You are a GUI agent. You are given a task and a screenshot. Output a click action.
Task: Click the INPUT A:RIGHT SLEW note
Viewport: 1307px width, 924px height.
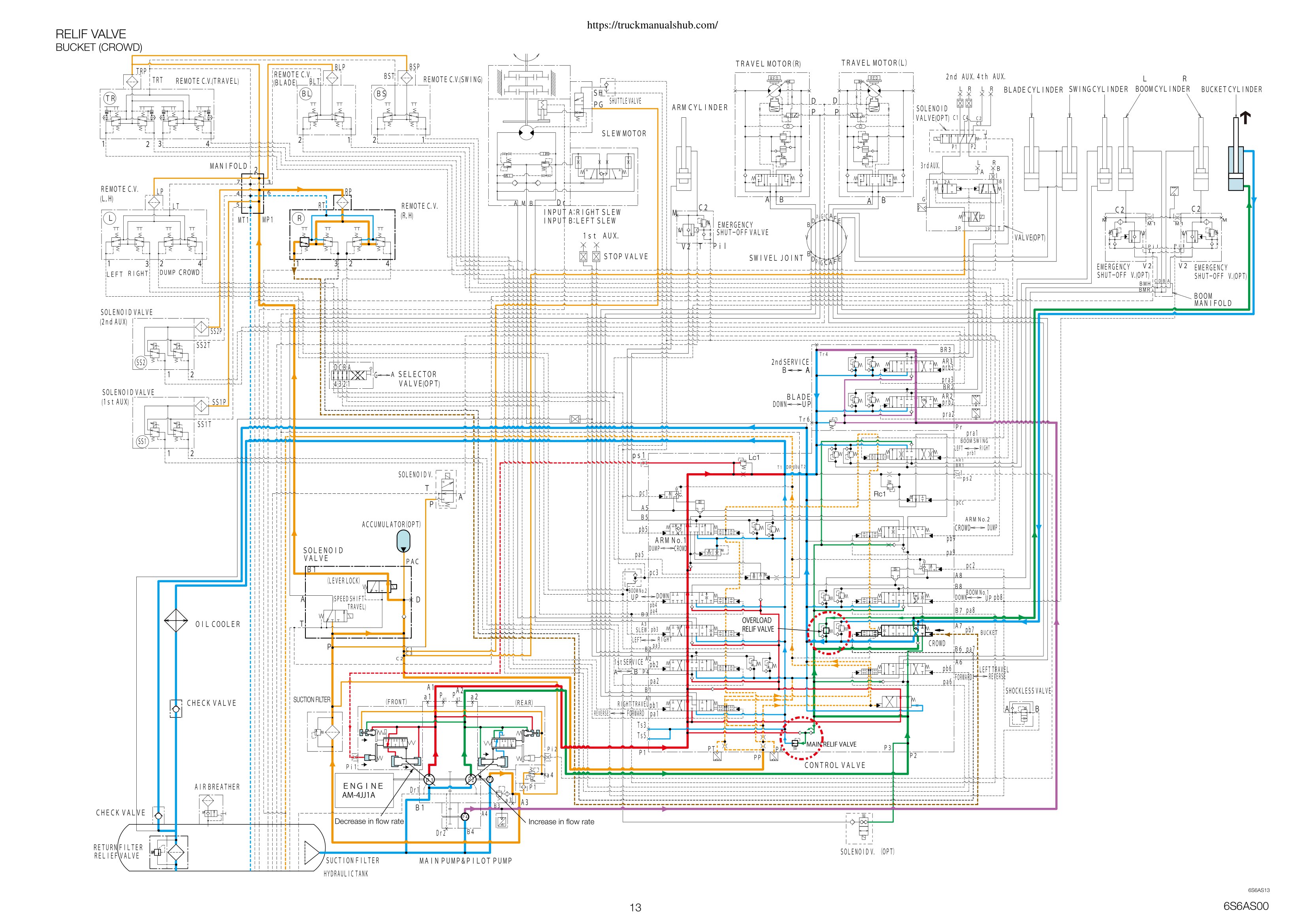coord(582,213)
